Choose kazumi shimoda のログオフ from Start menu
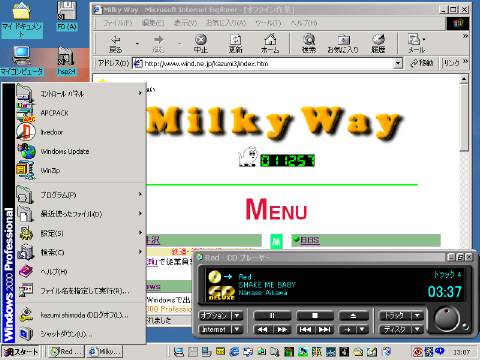Screen dimensions: 480x360 coord(81,315)
